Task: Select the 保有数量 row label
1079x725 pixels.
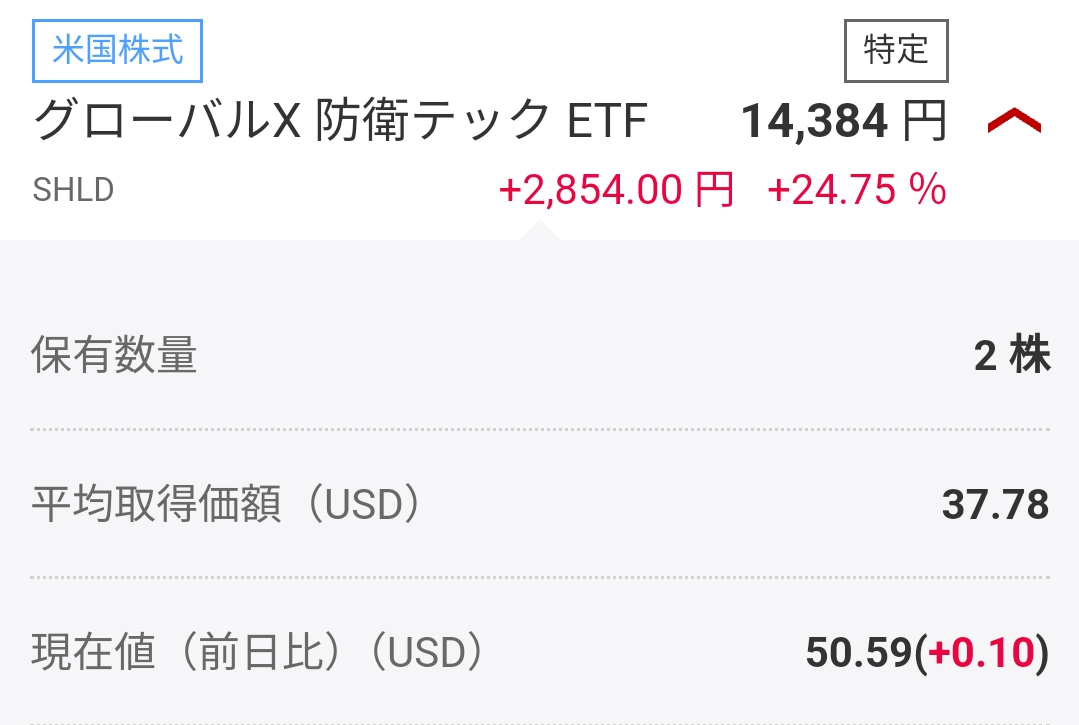Action: (x=114, y=356)
